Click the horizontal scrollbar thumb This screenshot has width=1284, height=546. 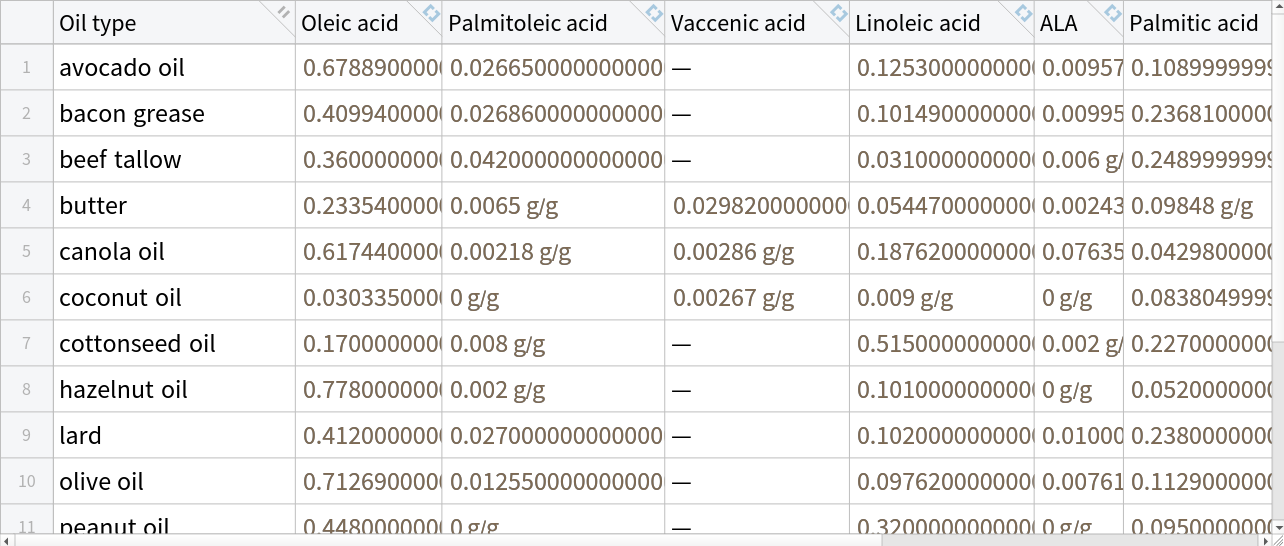click(x=450, y=540)
